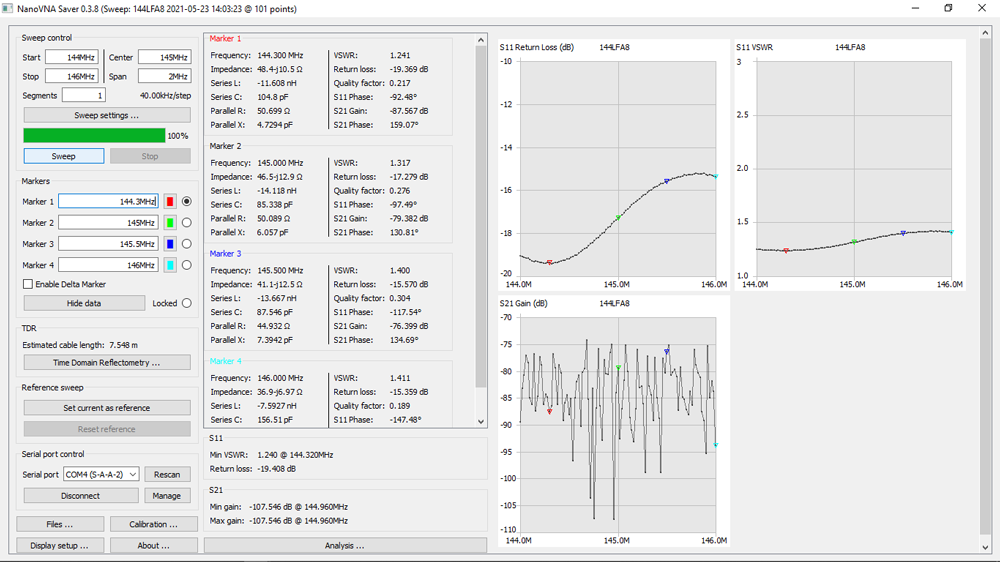Click the Segments input field
Image resolution: width=1000 pixels, height=562 pixels.
click(84, 95)
